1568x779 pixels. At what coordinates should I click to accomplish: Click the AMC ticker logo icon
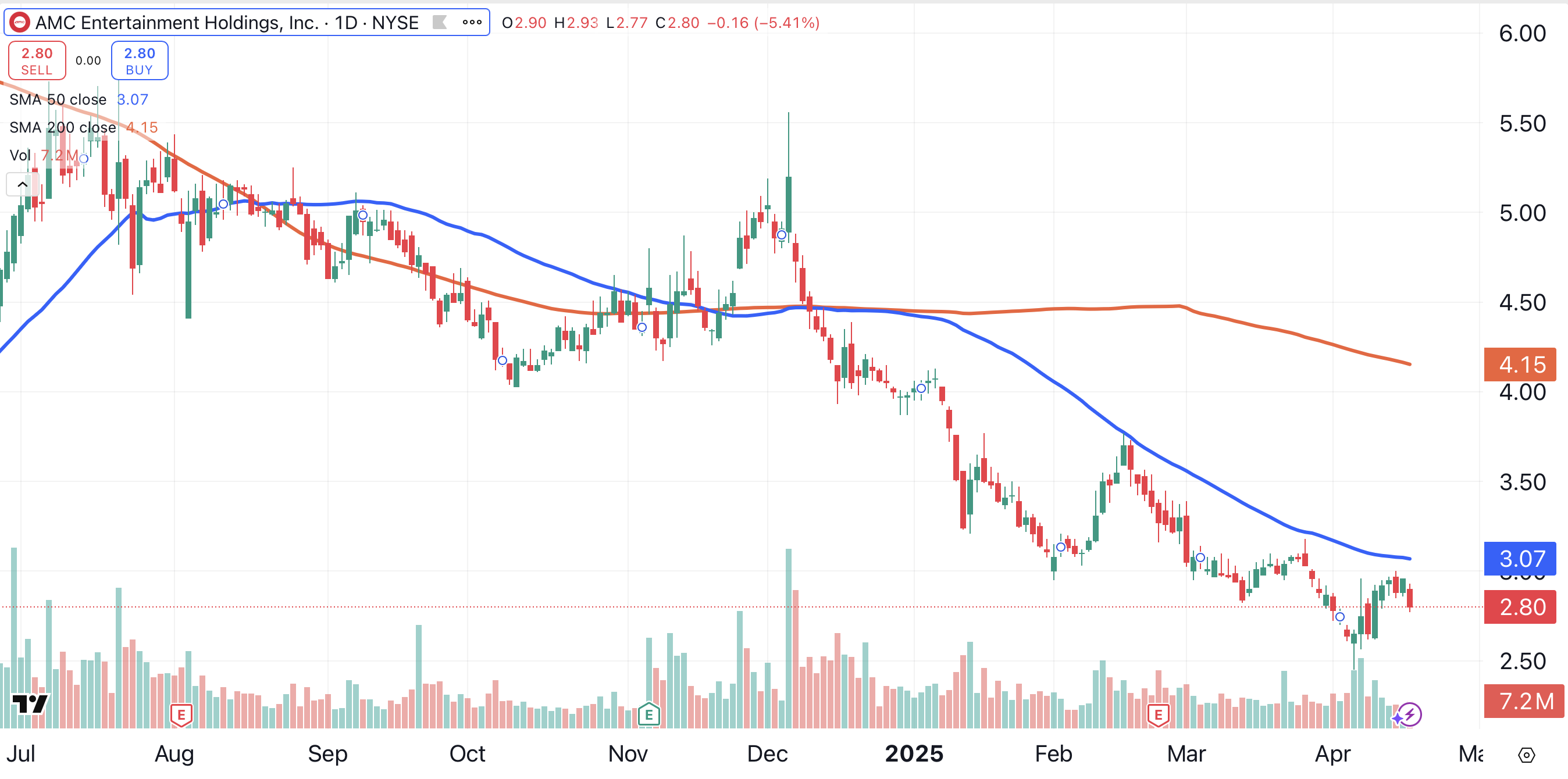pyautogui.click(x=19, y=23)
